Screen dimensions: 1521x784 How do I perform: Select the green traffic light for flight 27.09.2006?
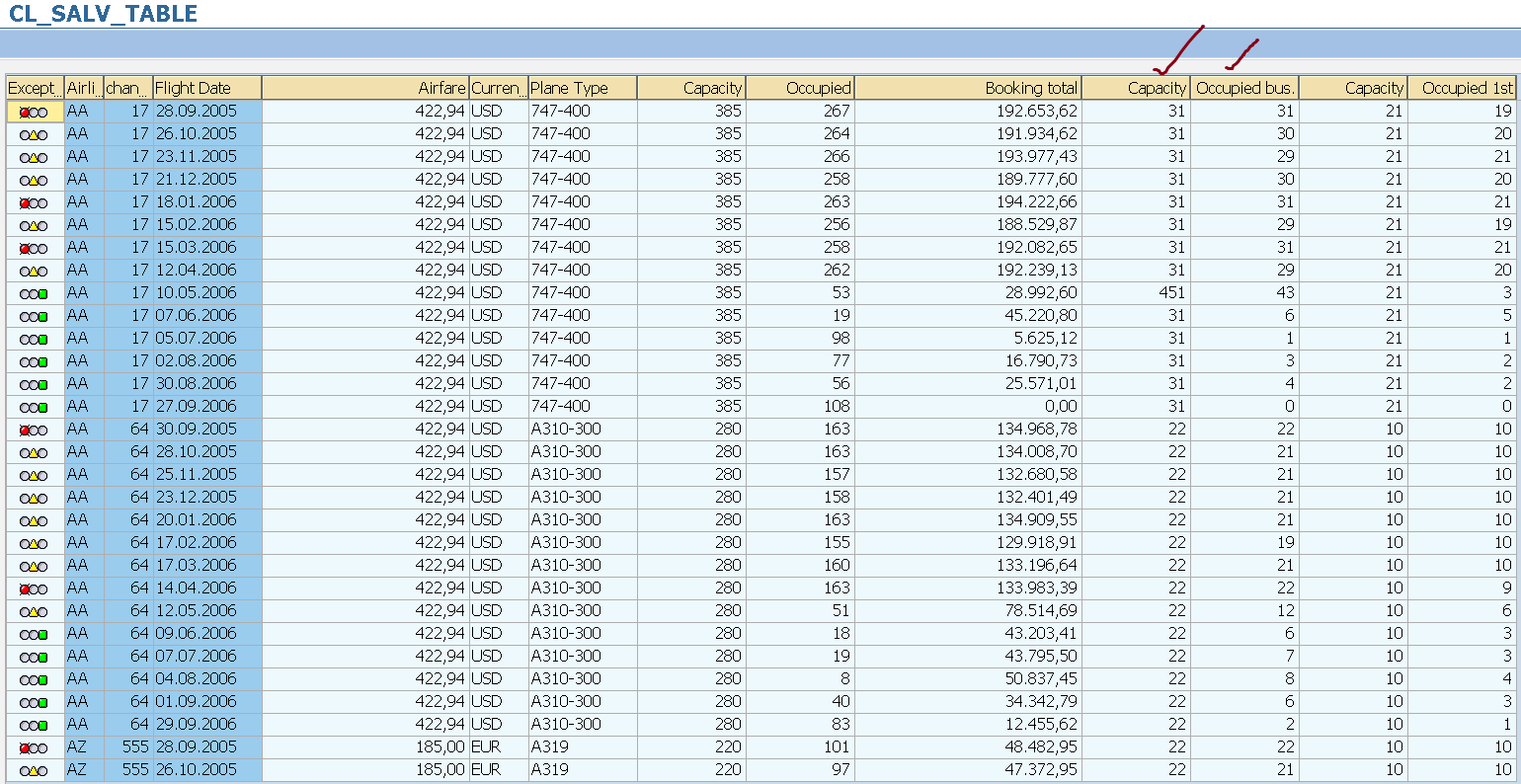point(34,407)
